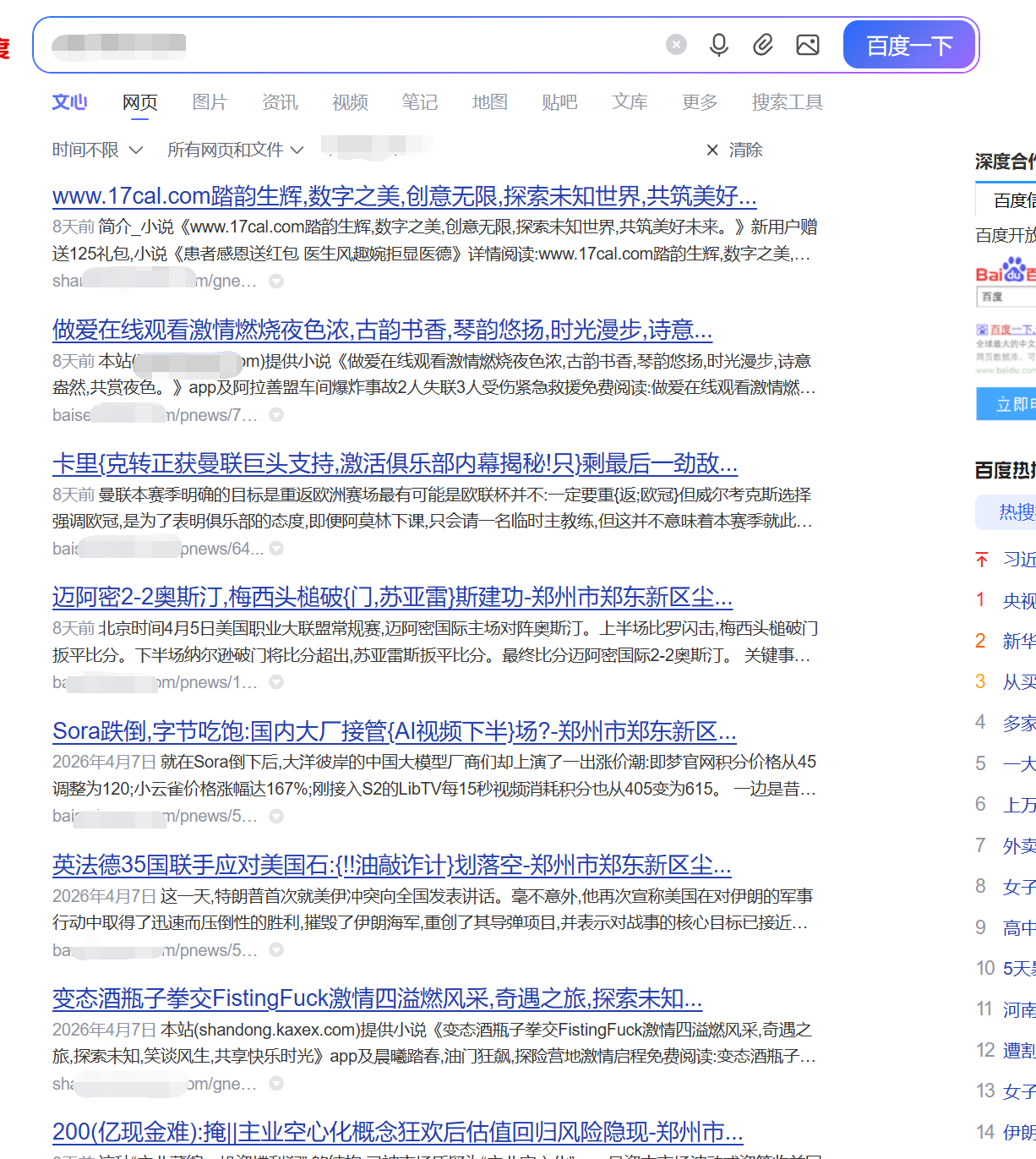Click the icon after 变态酒瓶子 result URL
The height and width of the screenshot is (1159, 1036).
[276, 1084]
